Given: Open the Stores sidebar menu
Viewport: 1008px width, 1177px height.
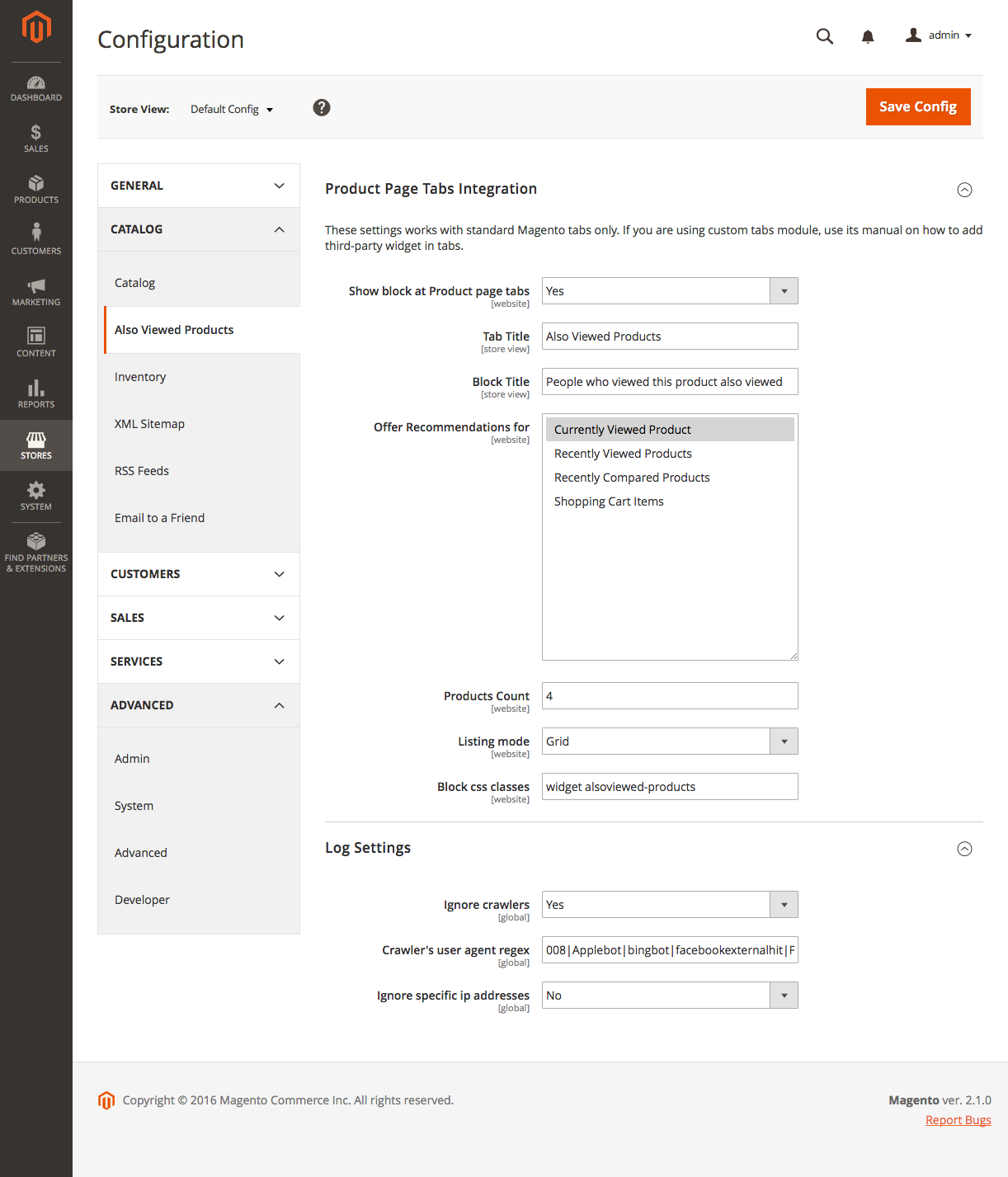Looking at the screenshot, I should click(x=36, y=445).
